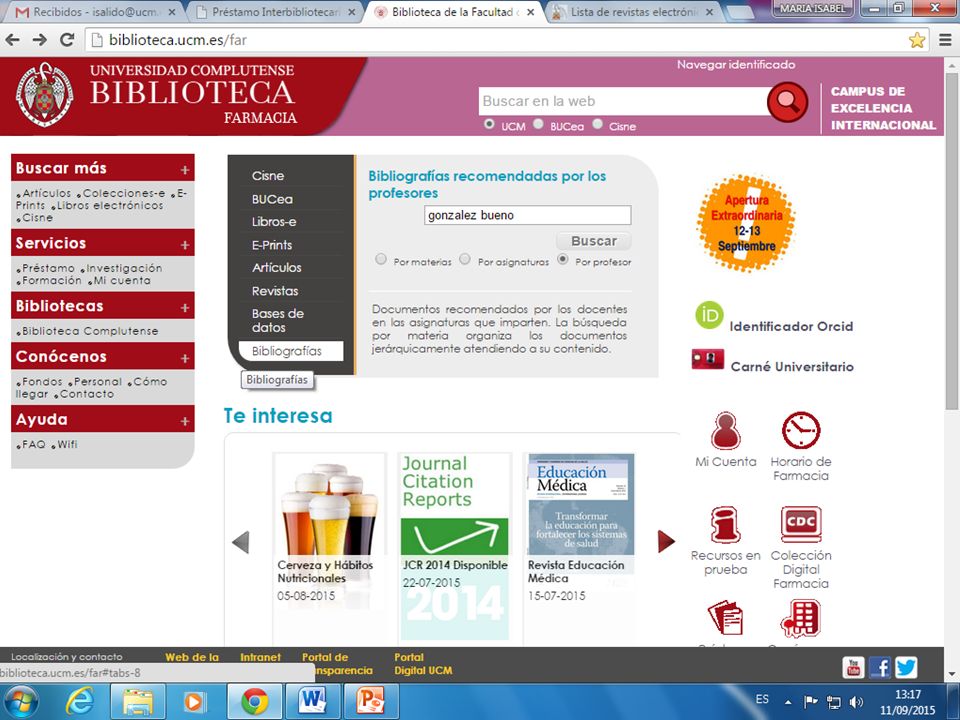960x720 pixels.
Task: Open PowerPoint from the taskbar
Action: pyautogui.click(x=371, y=702)
